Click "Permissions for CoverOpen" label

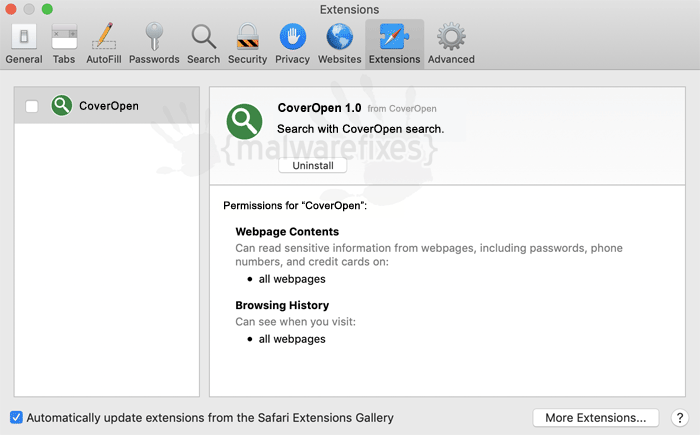pos(295,205)
